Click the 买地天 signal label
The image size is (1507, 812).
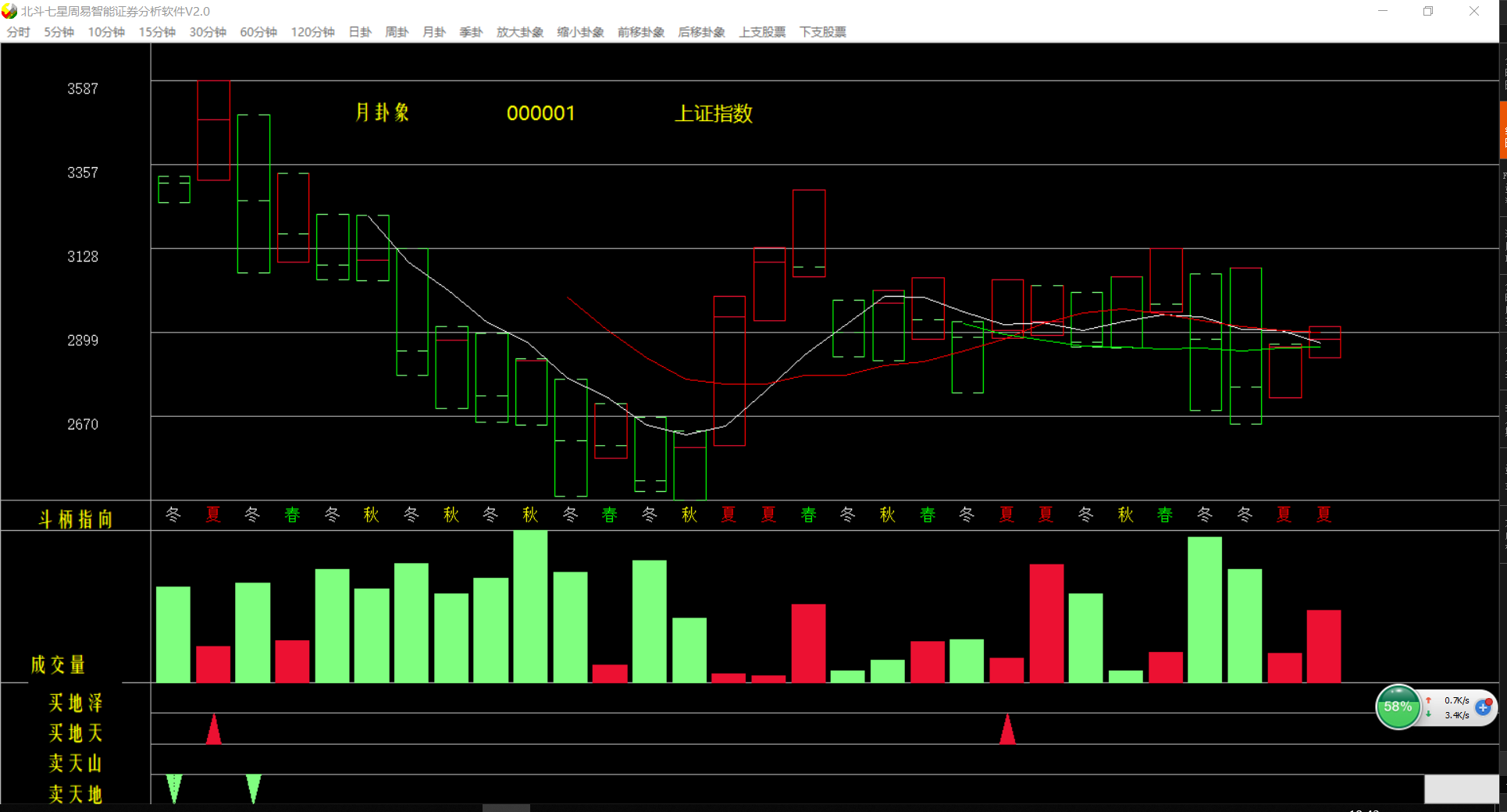(x=76, y=733)
